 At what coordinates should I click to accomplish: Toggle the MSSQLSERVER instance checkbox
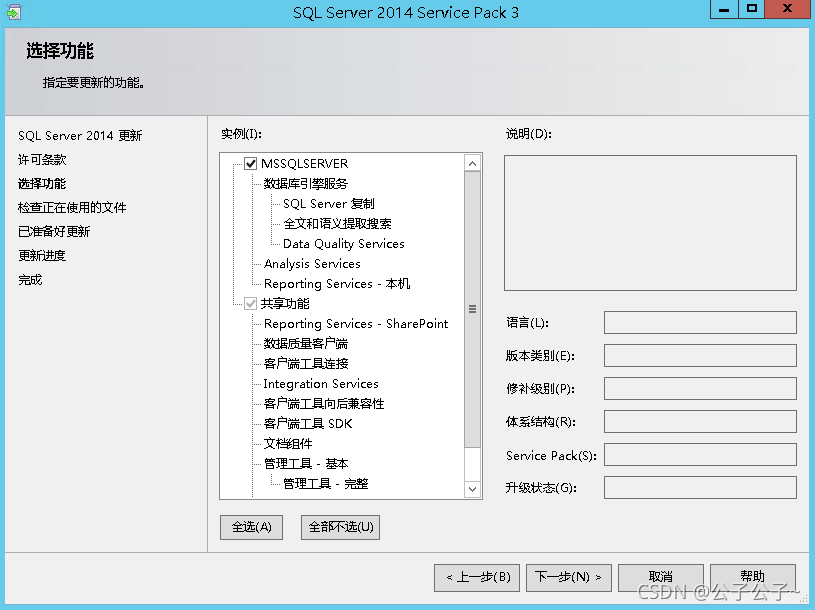pos(251,164)
